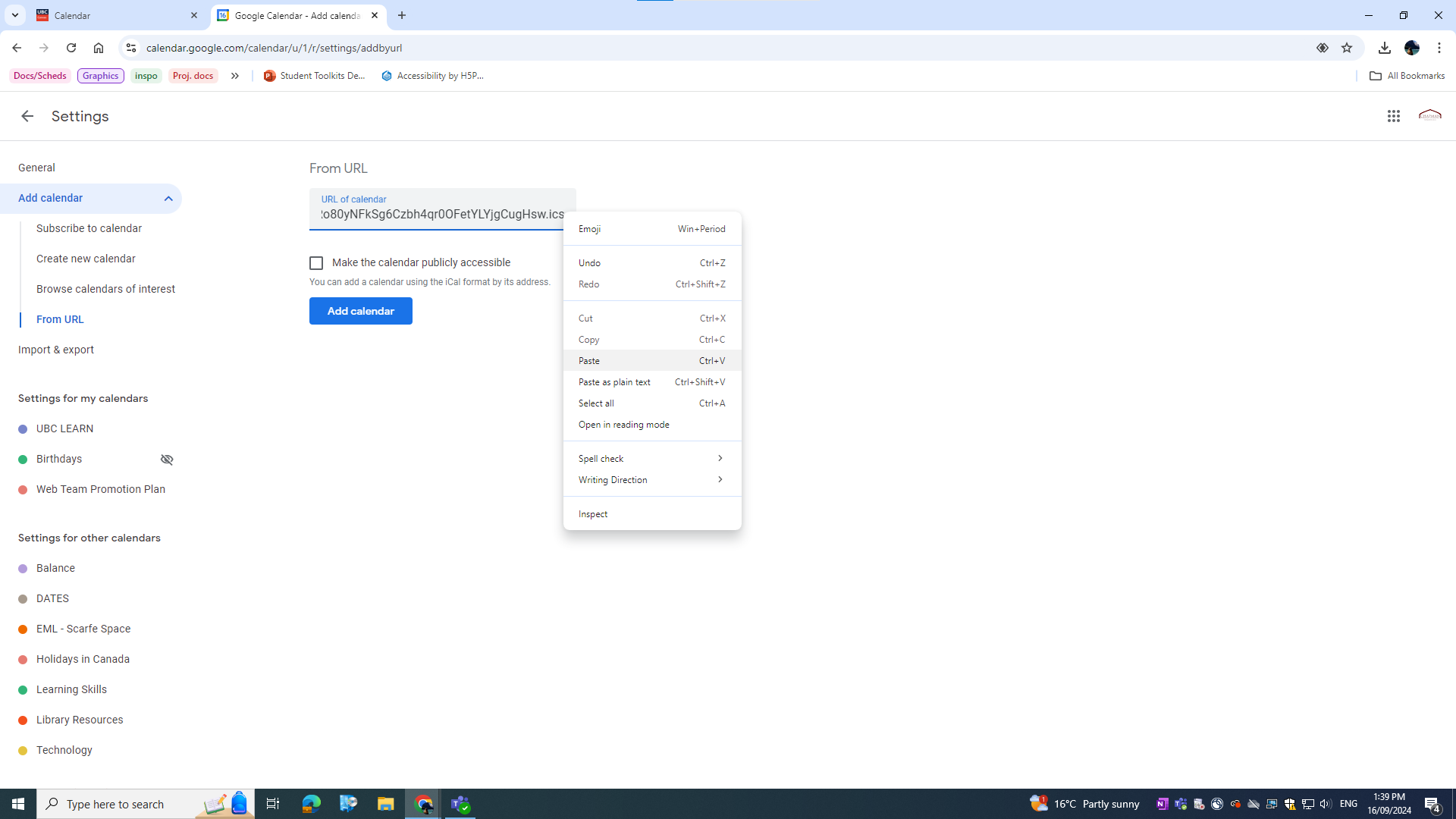Open File Explorer from taskbar
1456x819 pixels.
[385, 804]
